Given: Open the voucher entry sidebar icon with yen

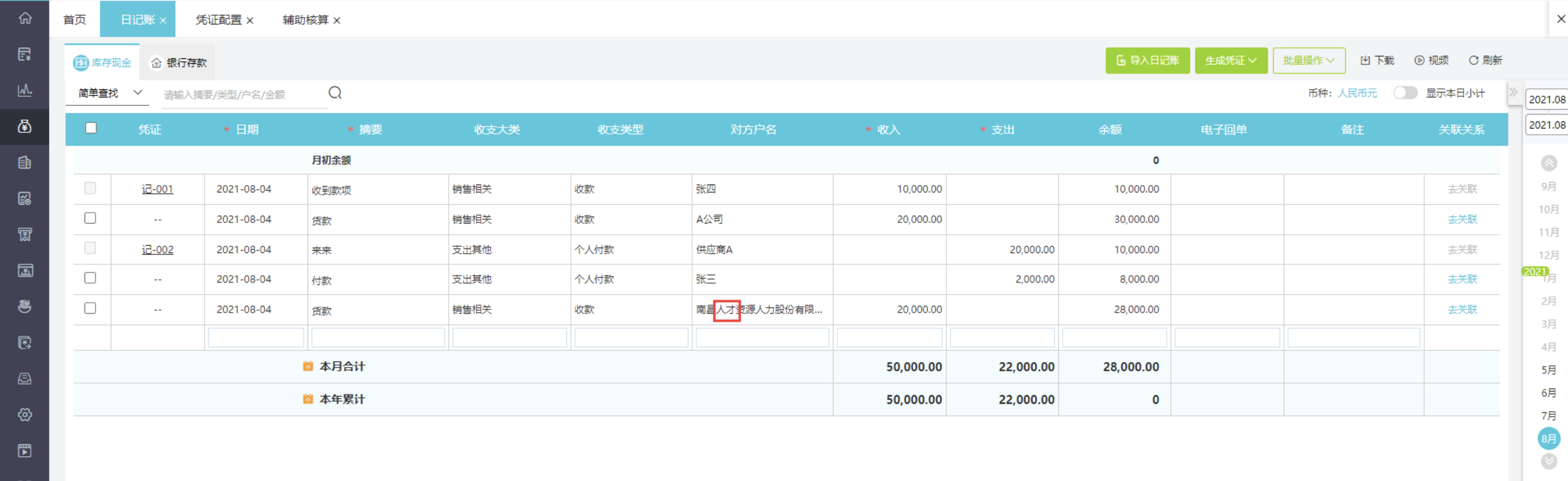Looking at the screenshot, I should [24, 54].
